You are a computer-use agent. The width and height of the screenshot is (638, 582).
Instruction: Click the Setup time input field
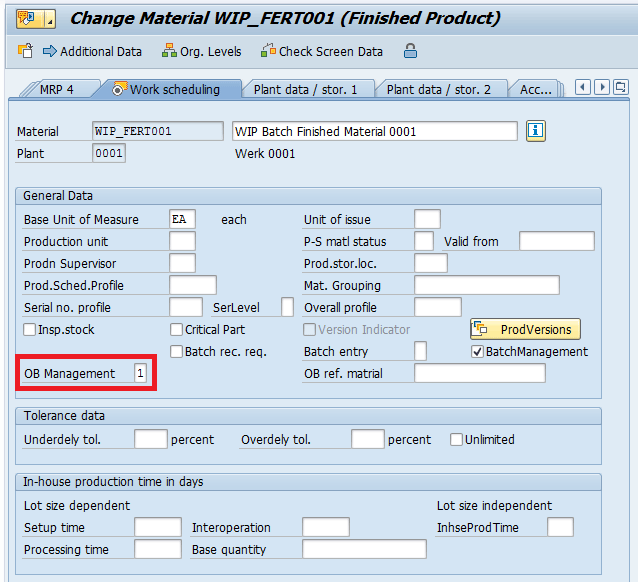click(157, 527)
